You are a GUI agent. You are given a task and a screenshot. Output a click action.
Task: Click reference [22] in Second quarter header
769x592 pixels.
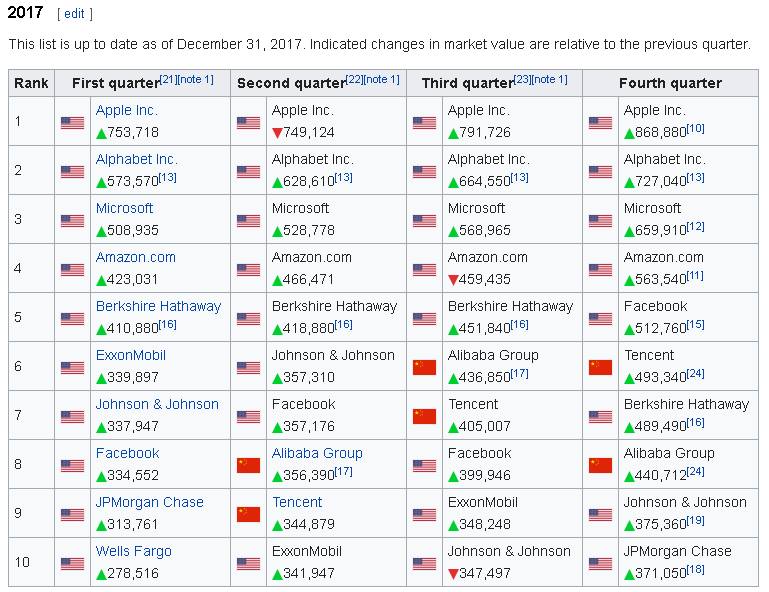[x=354, y=79]
